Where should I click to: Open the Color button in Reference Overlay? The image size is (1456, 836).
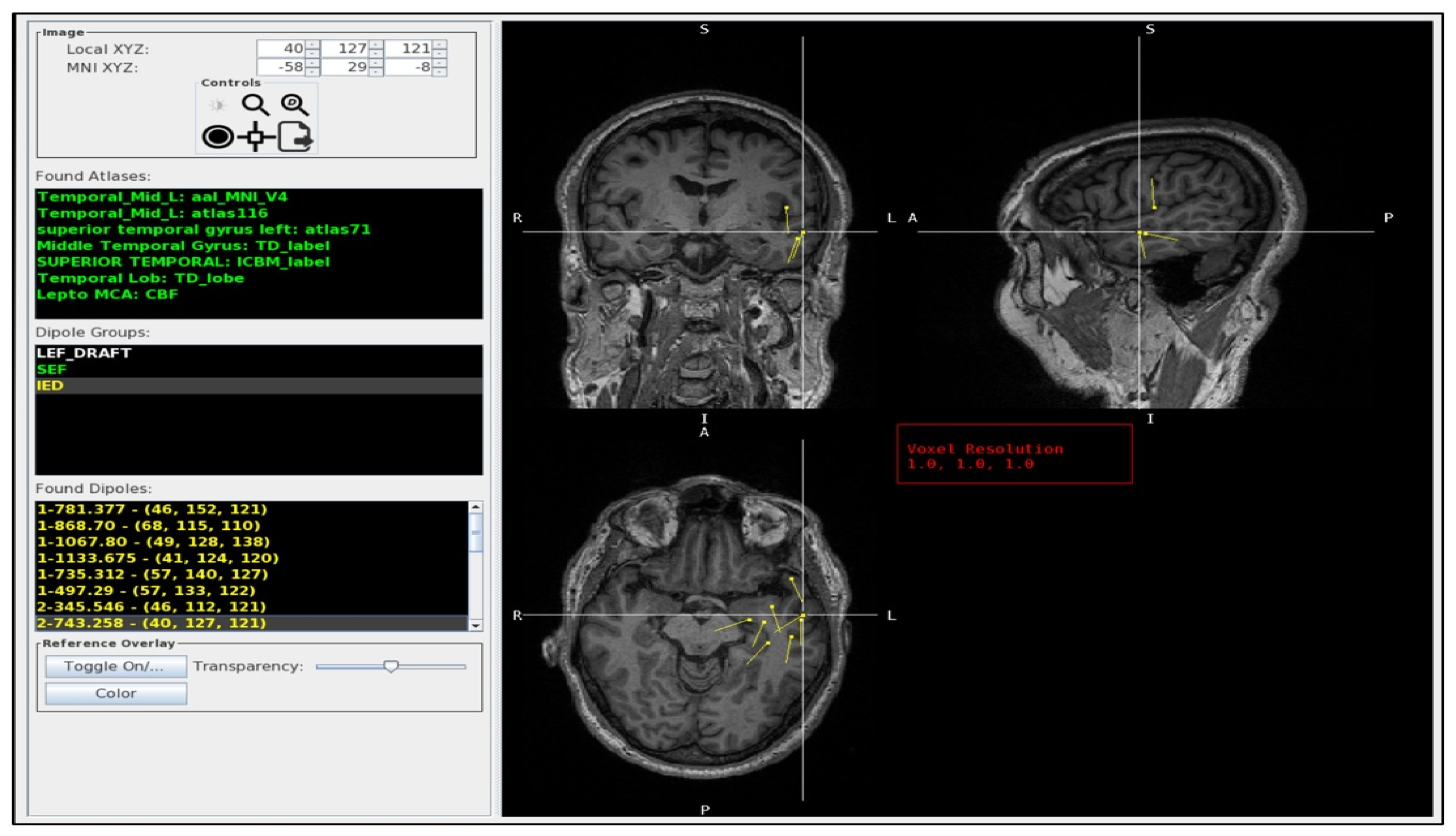tap(116, 694)
